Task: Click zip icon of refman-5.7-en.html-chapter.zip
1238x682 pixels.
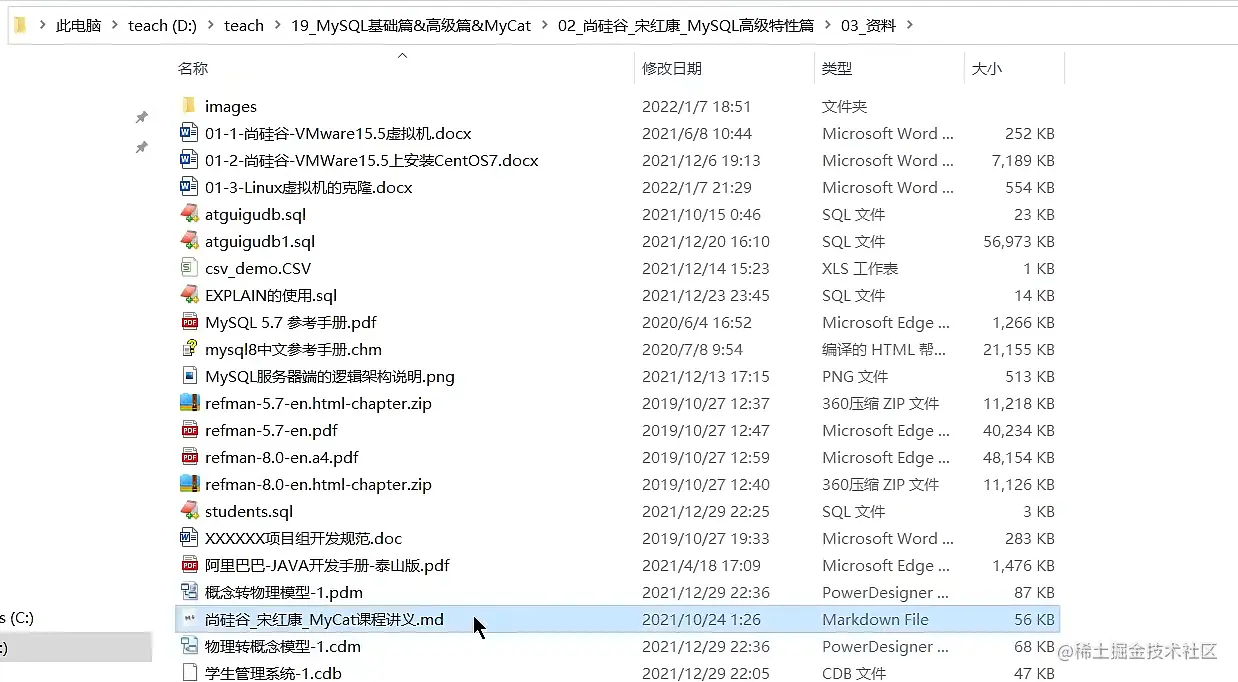Action: 190,403
